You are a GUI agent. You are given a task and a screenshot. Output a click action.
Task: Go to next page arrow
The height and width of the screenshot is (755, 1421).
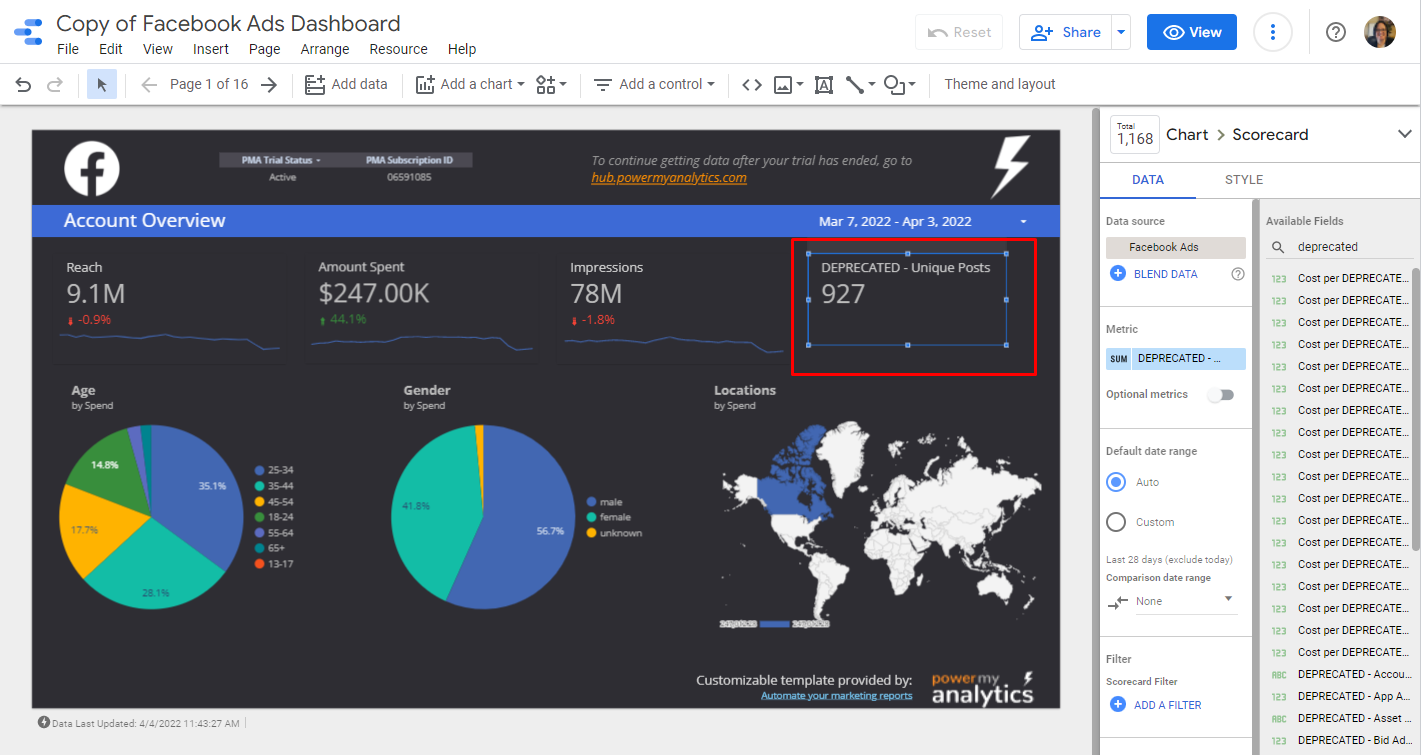[x=268, y=85]
